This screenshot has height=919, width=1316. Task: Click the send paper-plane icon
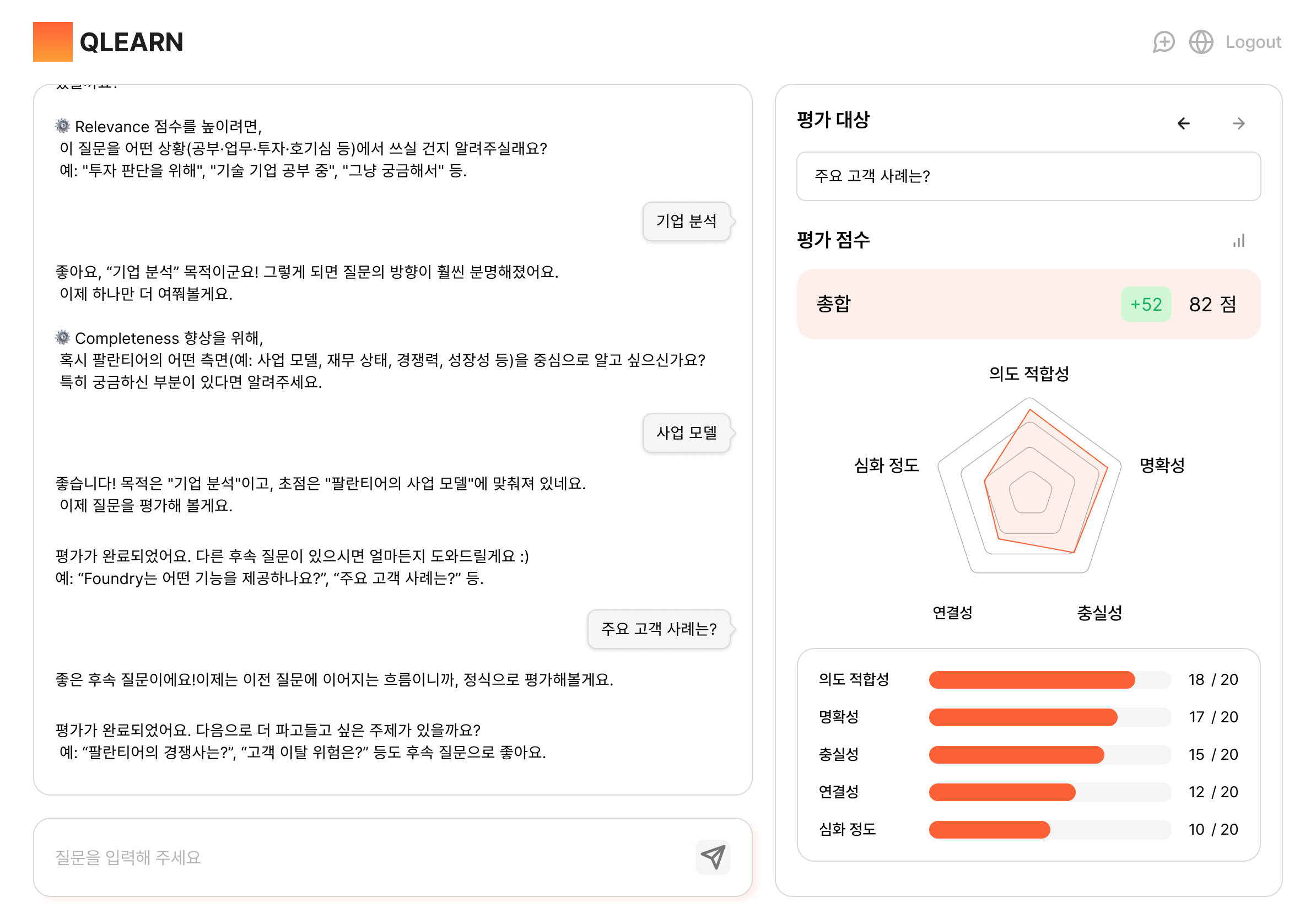[713, 857]
